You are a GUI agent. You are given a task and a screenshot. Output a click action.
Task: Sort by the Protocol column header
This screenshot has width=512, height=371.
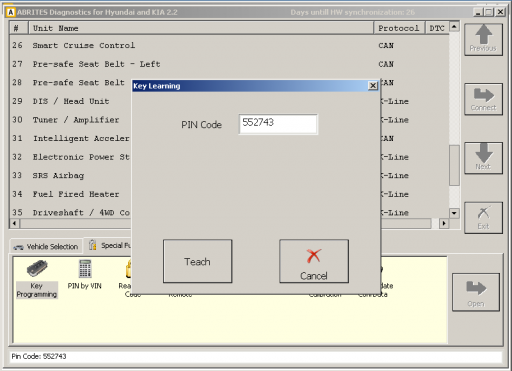(x=399, y=28)
